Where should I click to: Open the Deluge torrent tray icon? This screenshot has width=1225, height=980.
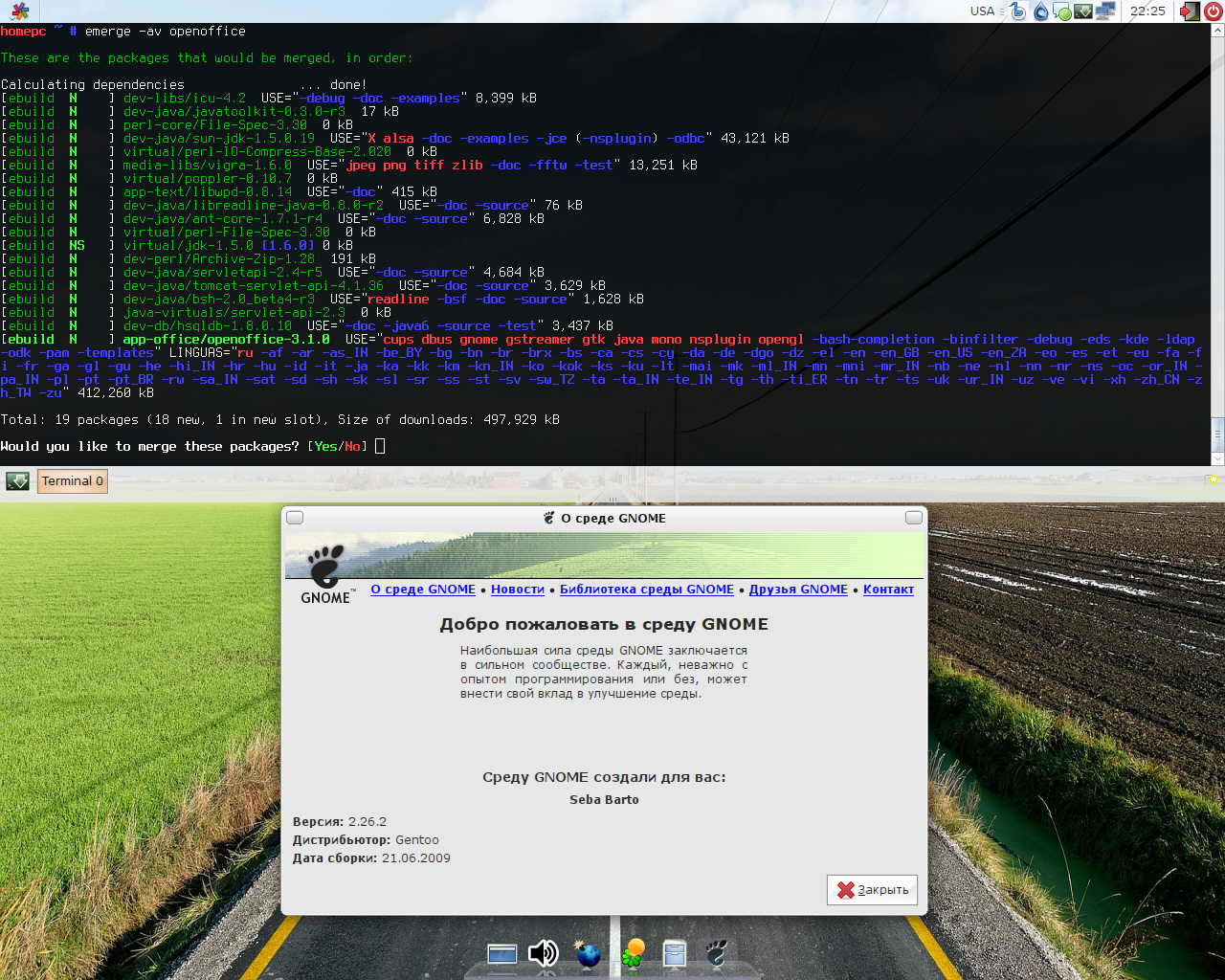coord(1040,11)
